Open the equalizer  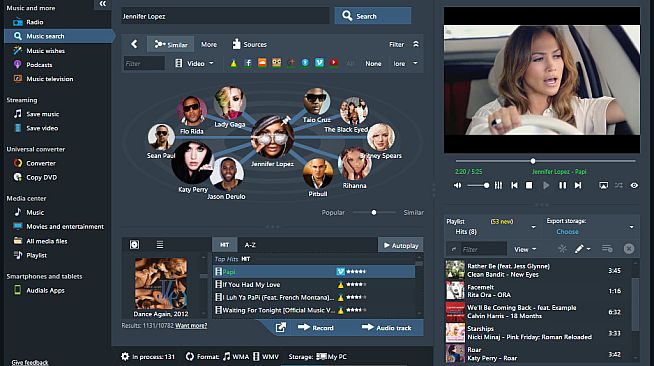coord(498,186)
